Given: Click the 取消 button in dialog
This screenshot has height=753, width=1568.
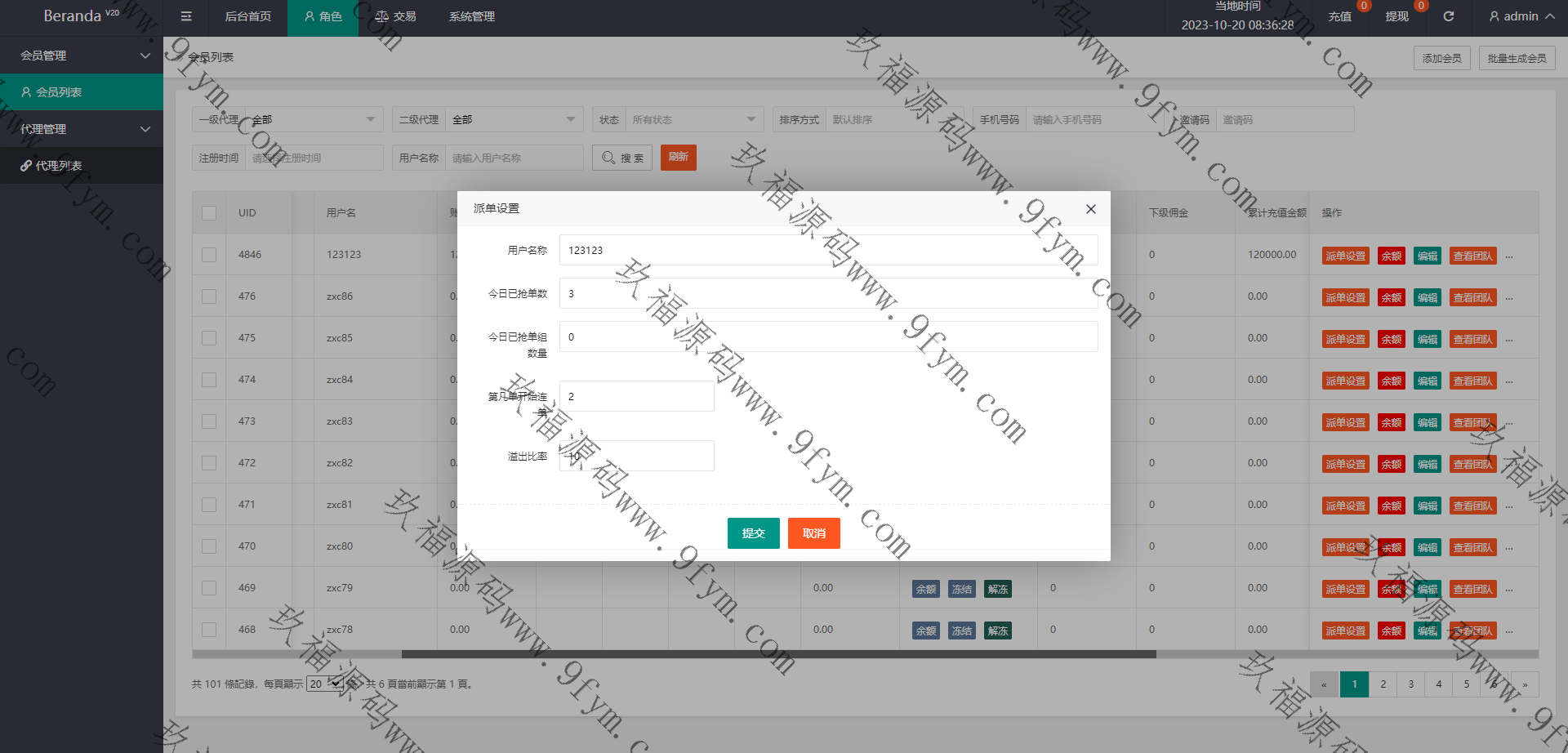Looking at the screenshot, I should 813,533.
